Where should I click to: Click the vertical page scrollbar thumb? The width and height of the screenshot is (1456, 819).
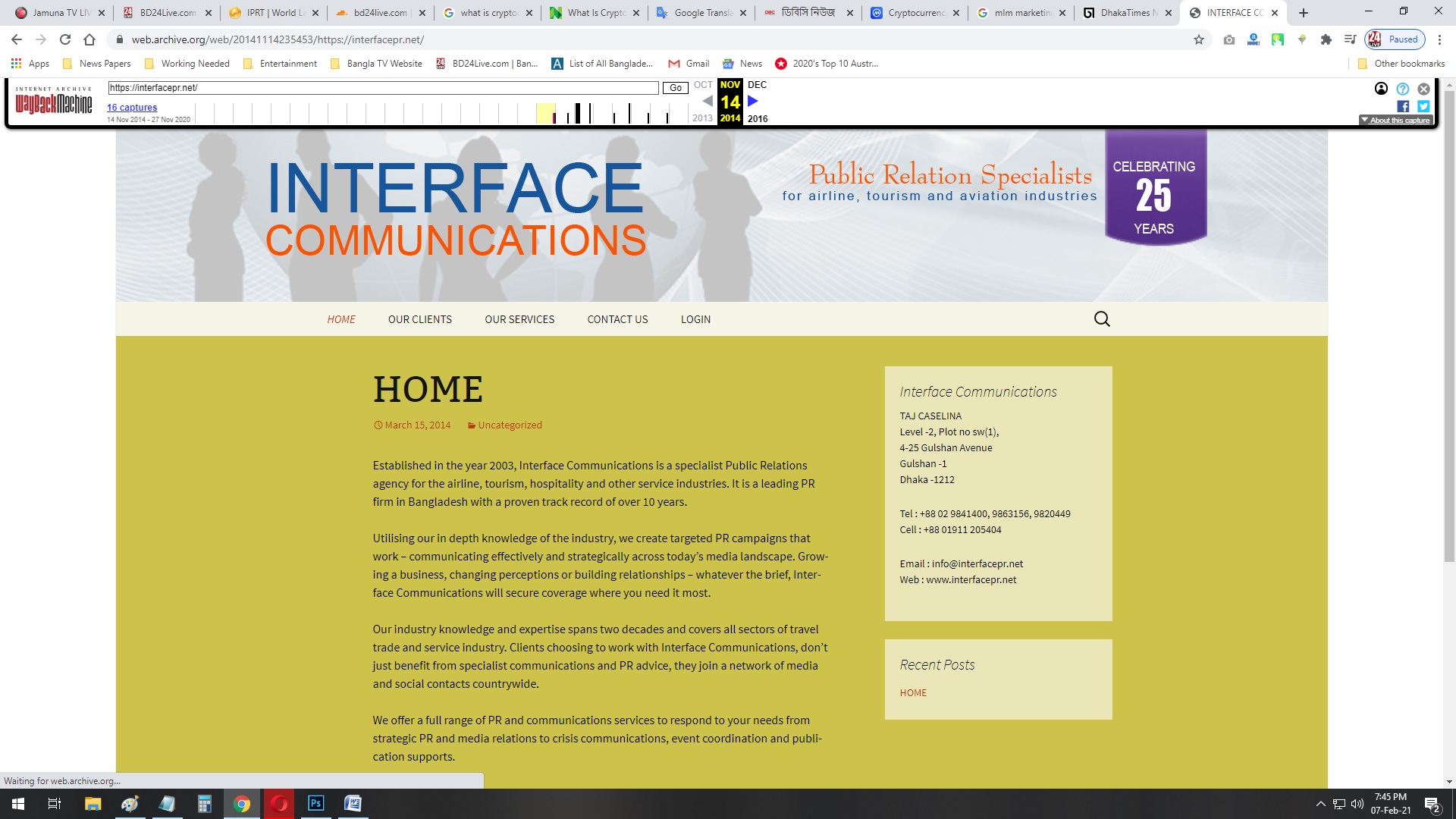[1449, 326]
